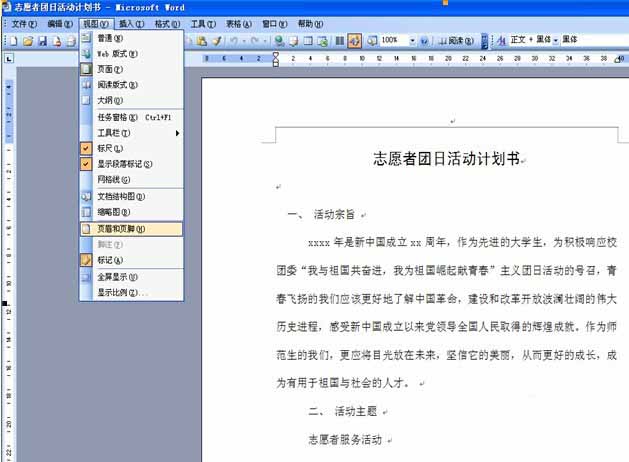This screenshot has width=629, height=462.
Task: Click the Insert Excel Worksheet icon
Action: [323, 41]
